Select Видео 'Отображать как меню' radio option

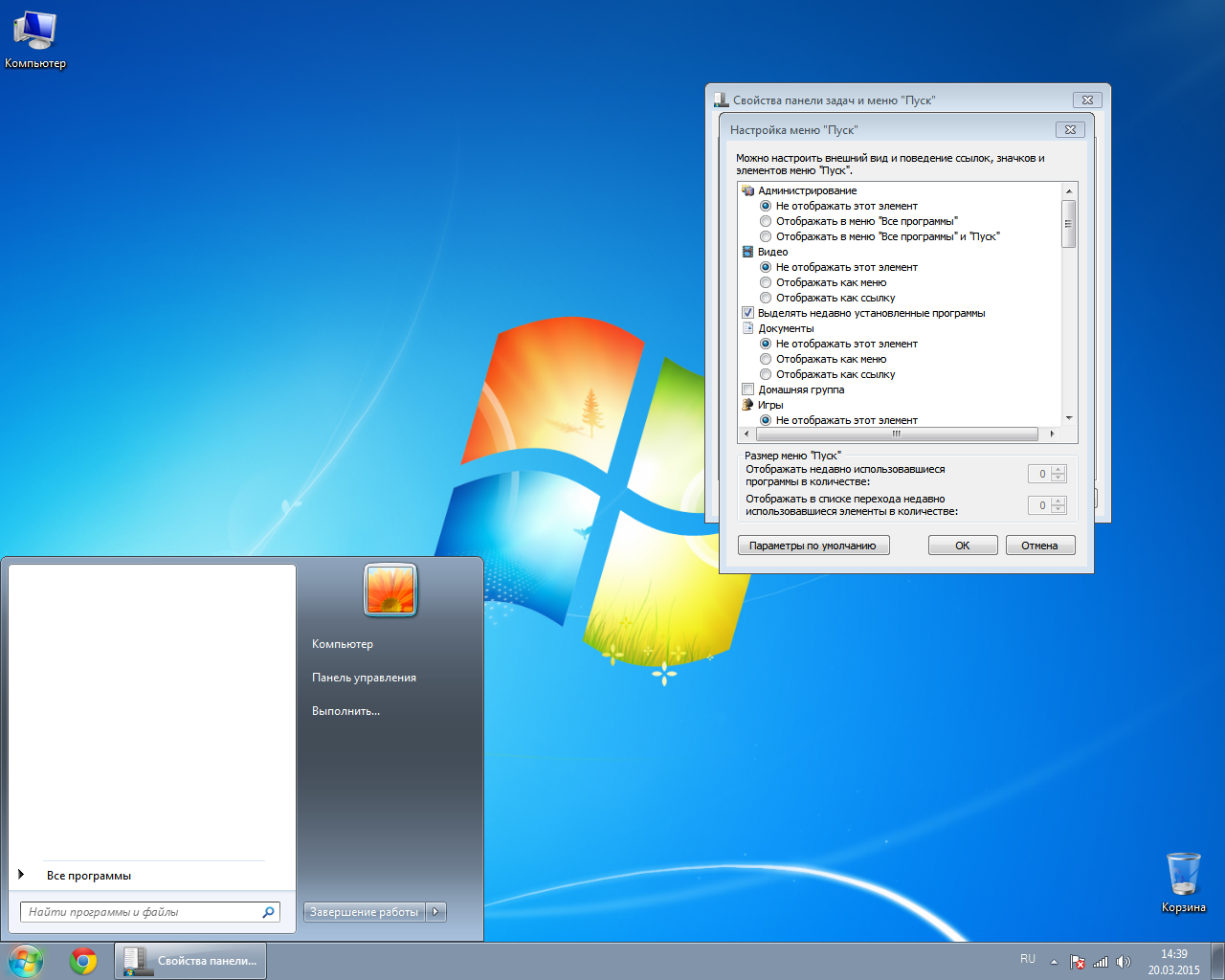coord(766,282)
